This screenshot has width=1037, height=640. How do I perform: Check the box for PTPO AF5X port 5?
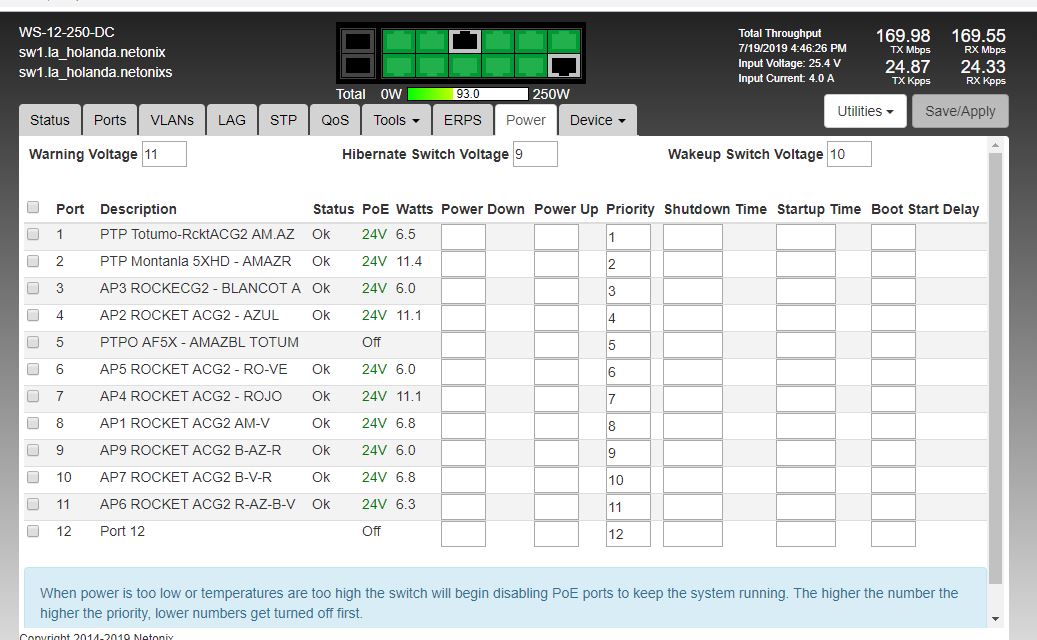coord(33,342)
